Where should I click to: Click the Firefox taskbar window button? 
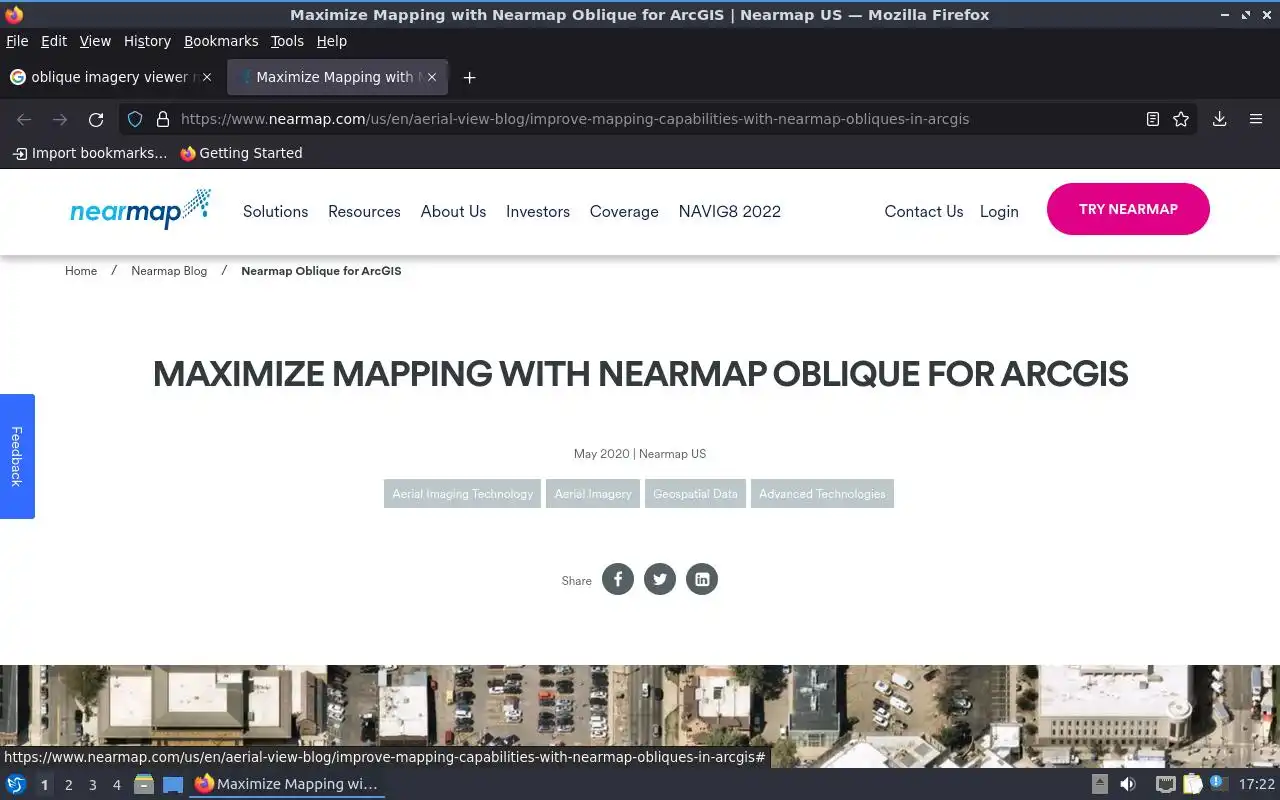pos(288,784)
